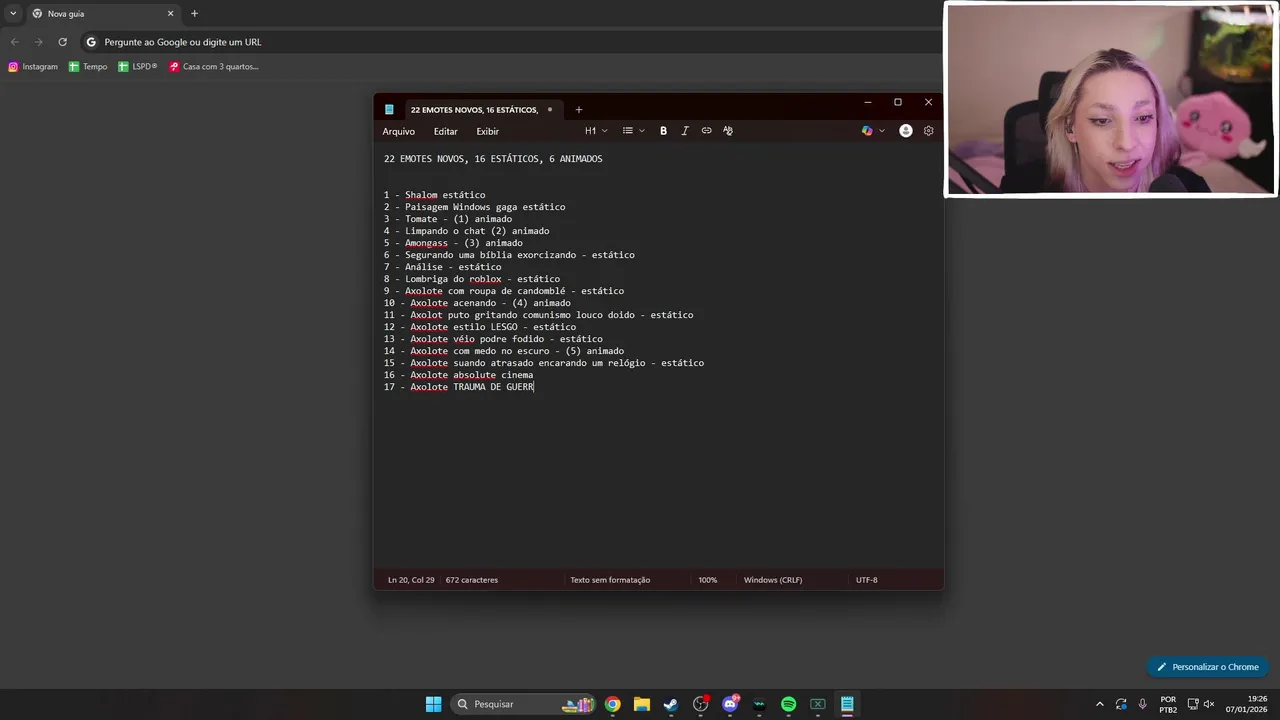1280x720 pixels.
Task: Show hidden system tray icons
Action: coord(1100,704)
